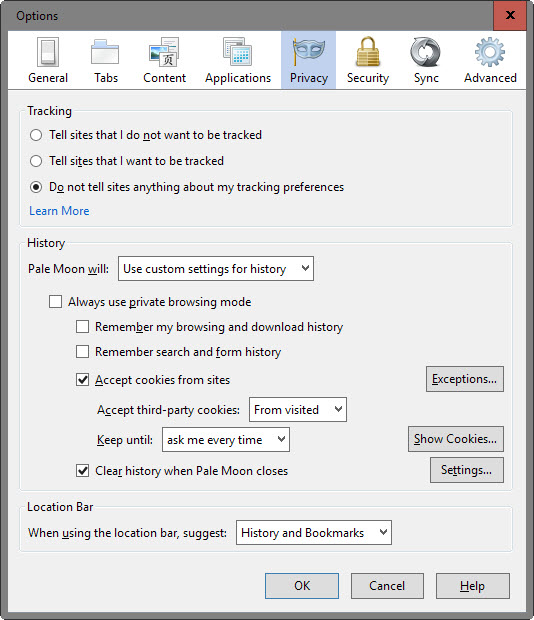Open 'Use custom settings for history' dropdown
The height and width of the screenshot is (620, 534).
coord(216,268)
